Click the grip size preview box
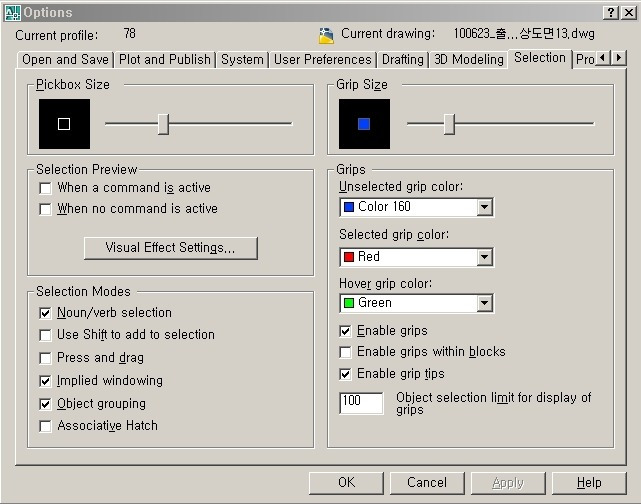 pos(364,124)
